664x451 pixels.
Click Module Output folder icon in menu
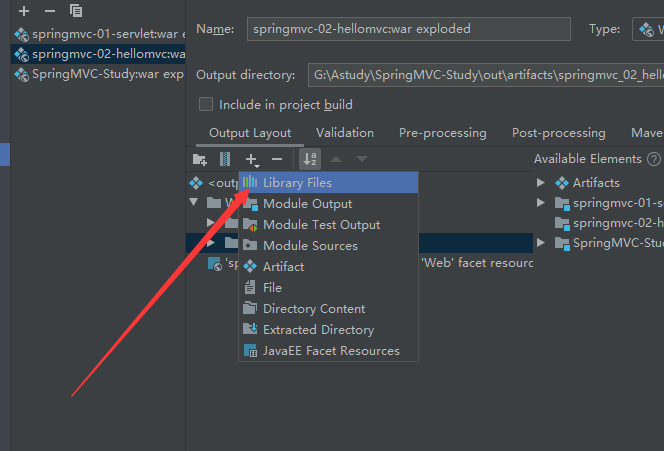pos(251,204)
